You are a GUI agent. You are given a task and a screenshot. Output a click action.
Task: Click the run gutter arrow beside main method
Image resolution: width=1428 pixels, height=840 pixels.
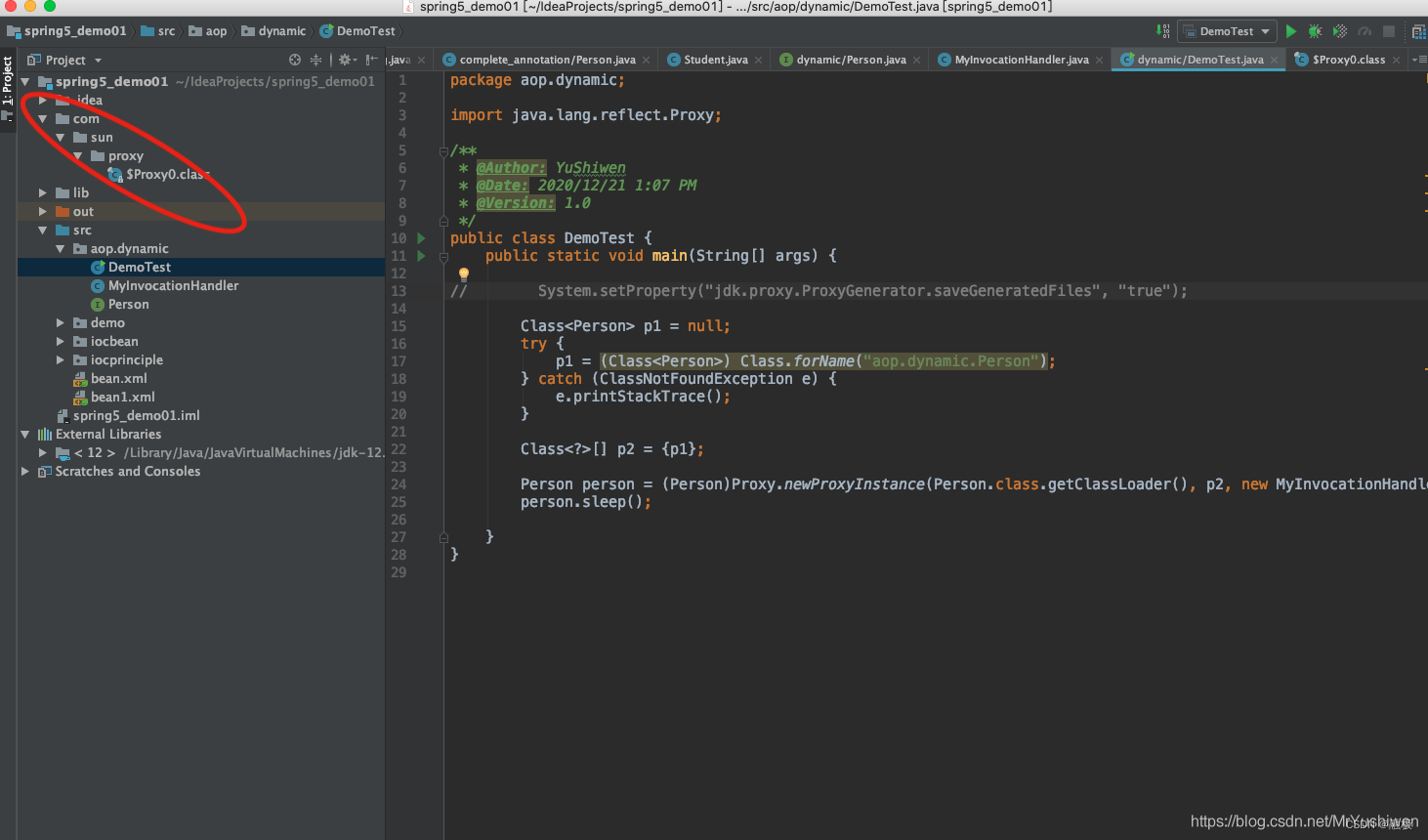421,256
